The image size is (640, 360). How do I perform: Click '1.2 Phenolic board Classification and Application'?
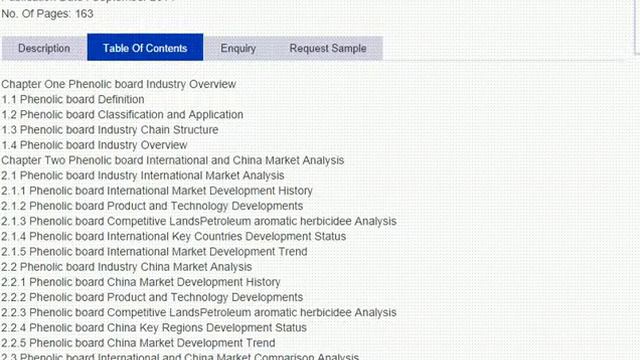pyautogui.click(x=122, y=115)
